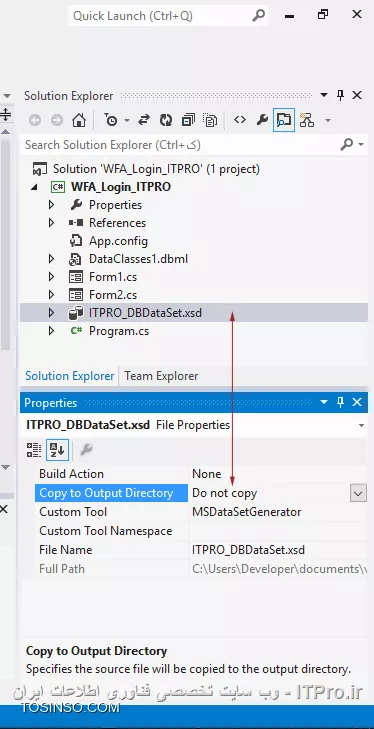
Task: Close the Solution Explorer panel
Action: [357, 95]
